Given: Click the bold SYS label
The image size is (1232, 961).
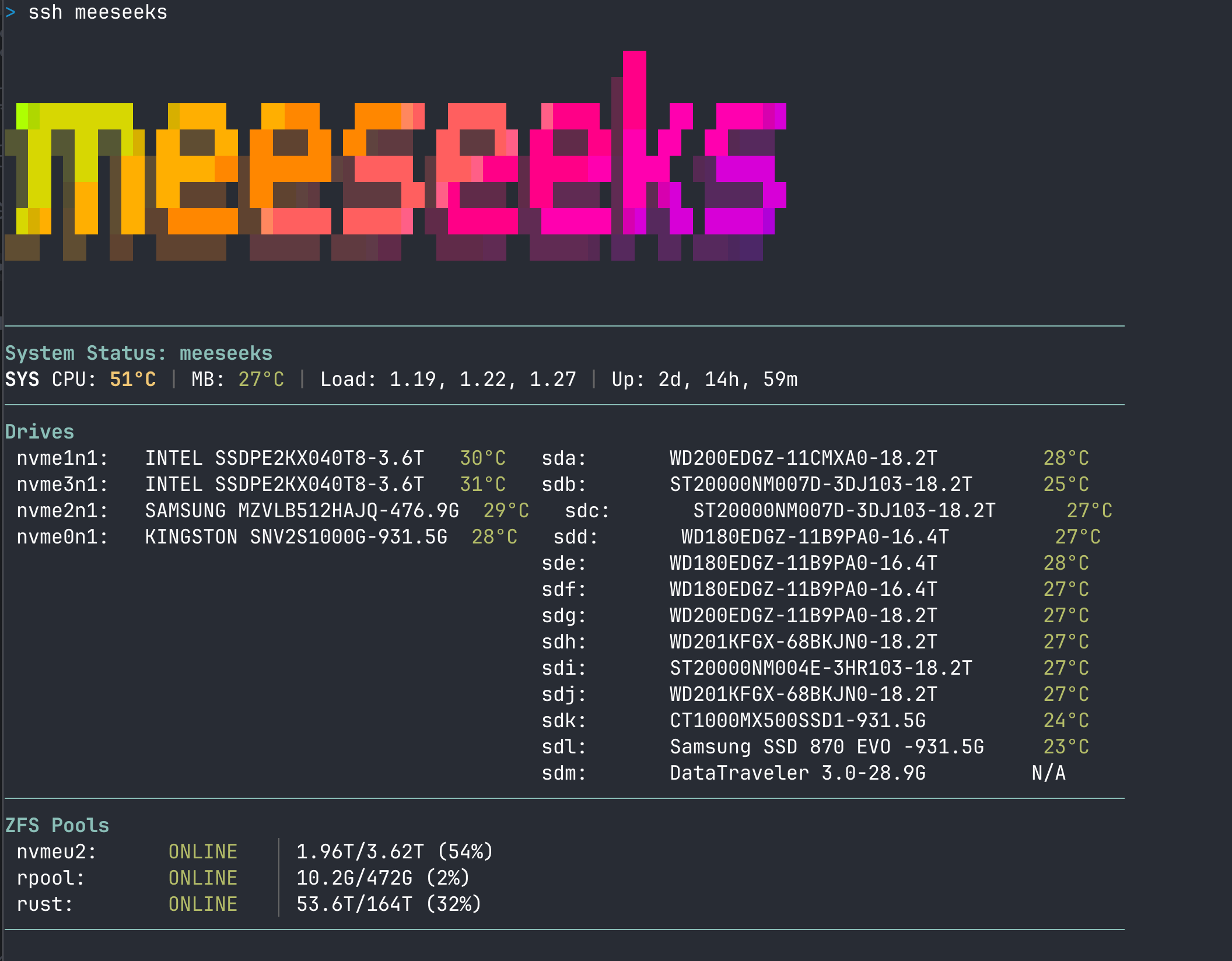Looking at the screenshot, I should coord(22,380).
